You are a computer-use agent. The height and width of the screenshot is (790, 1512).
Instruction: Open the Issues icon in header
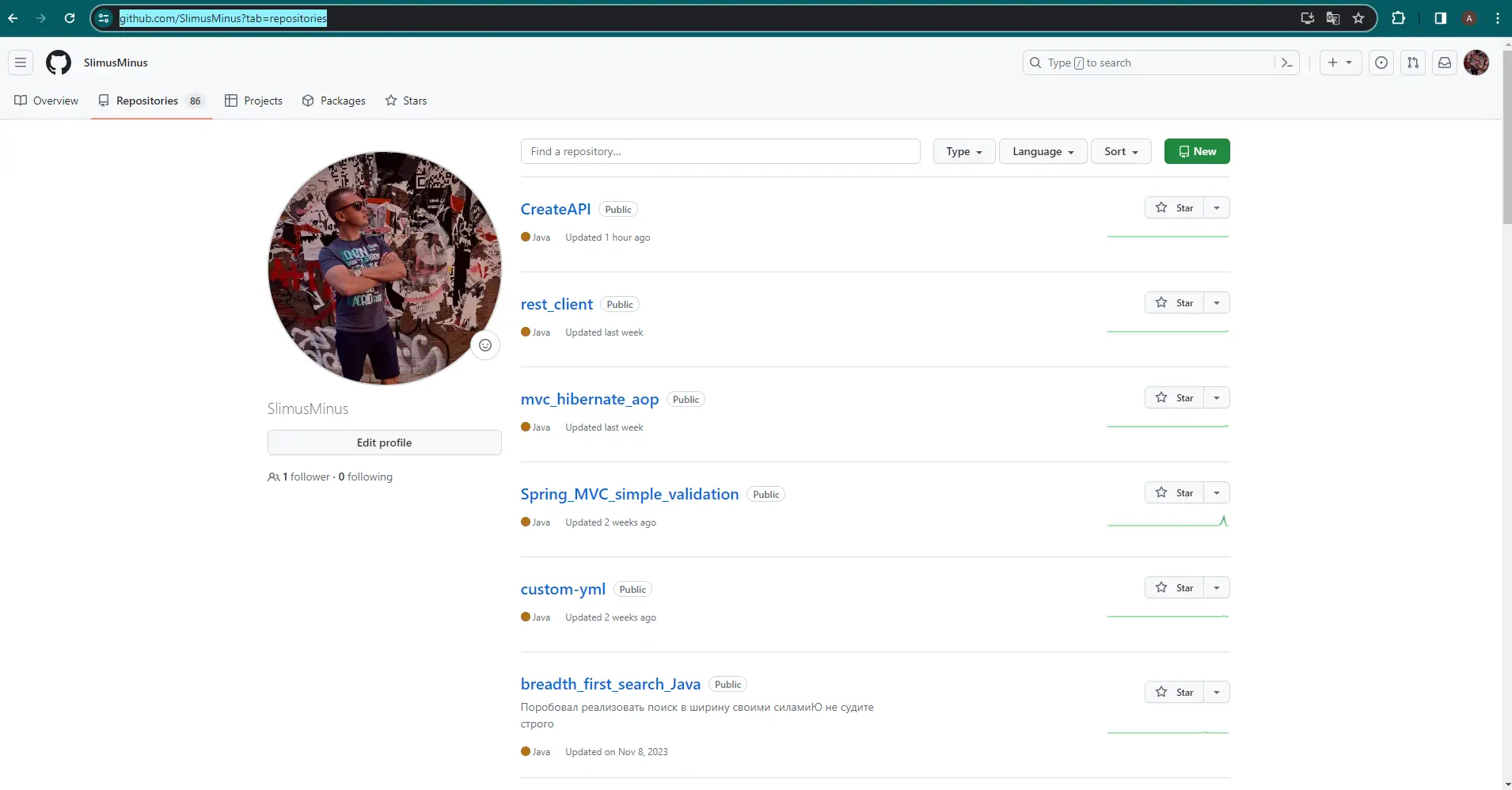1381,63
